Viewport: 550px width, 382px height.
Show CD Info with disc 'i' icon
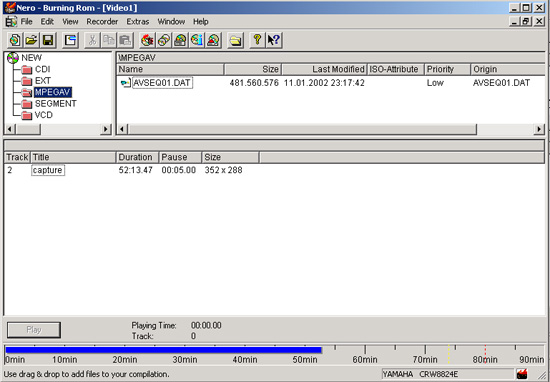[x=197, y=40]
